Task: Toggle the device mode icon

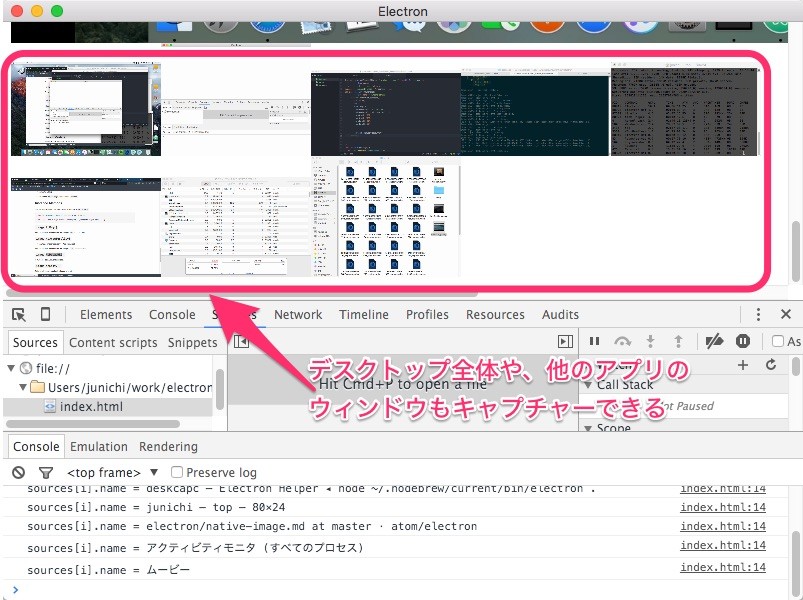Action: (45, 314)
